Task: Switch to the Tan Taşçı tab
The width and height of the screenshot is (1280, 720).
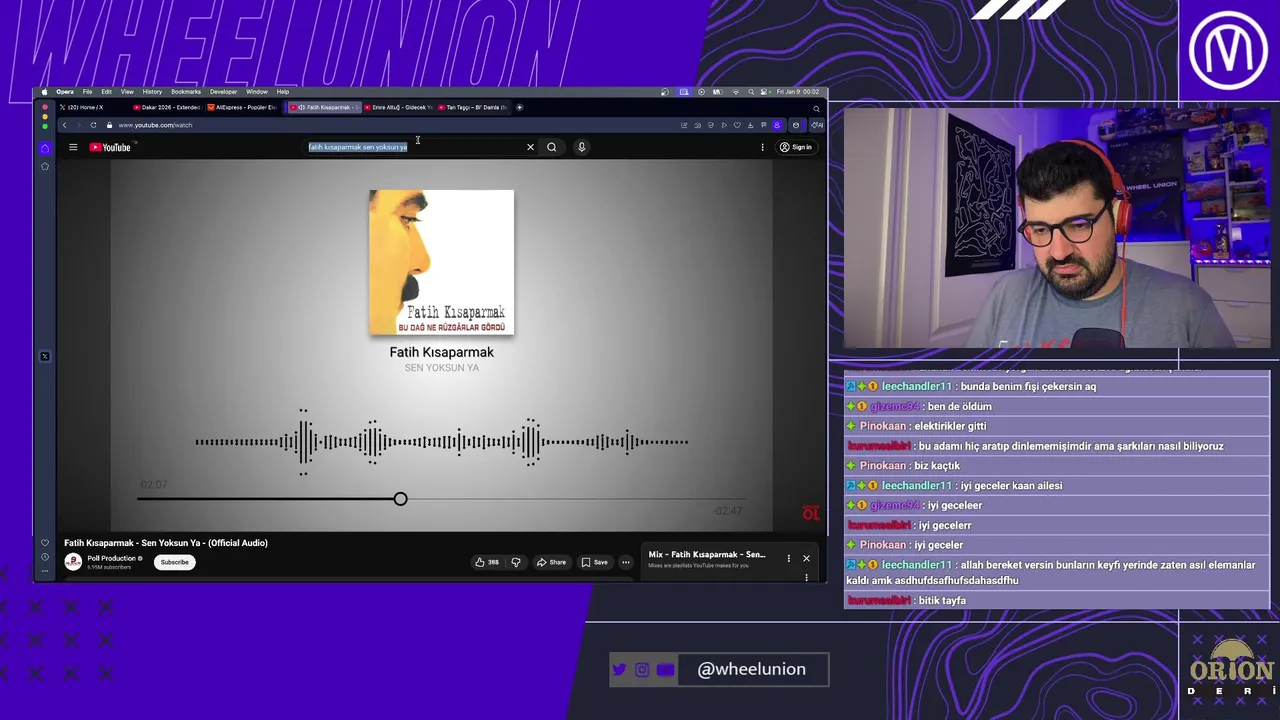Action: click(474, 107)
